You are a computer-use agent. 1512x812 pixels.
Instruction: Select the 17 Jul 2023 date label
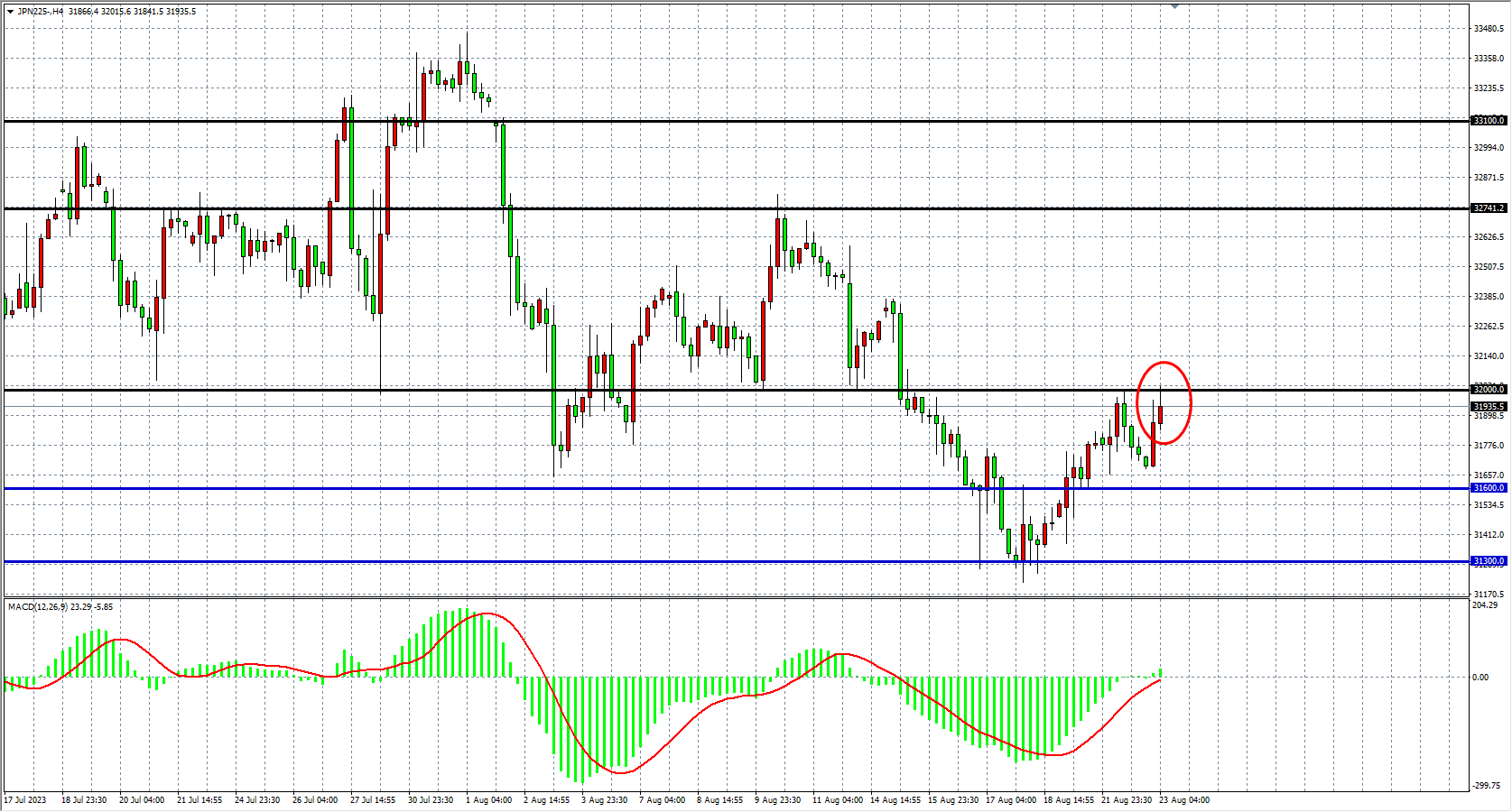point(25,800)
